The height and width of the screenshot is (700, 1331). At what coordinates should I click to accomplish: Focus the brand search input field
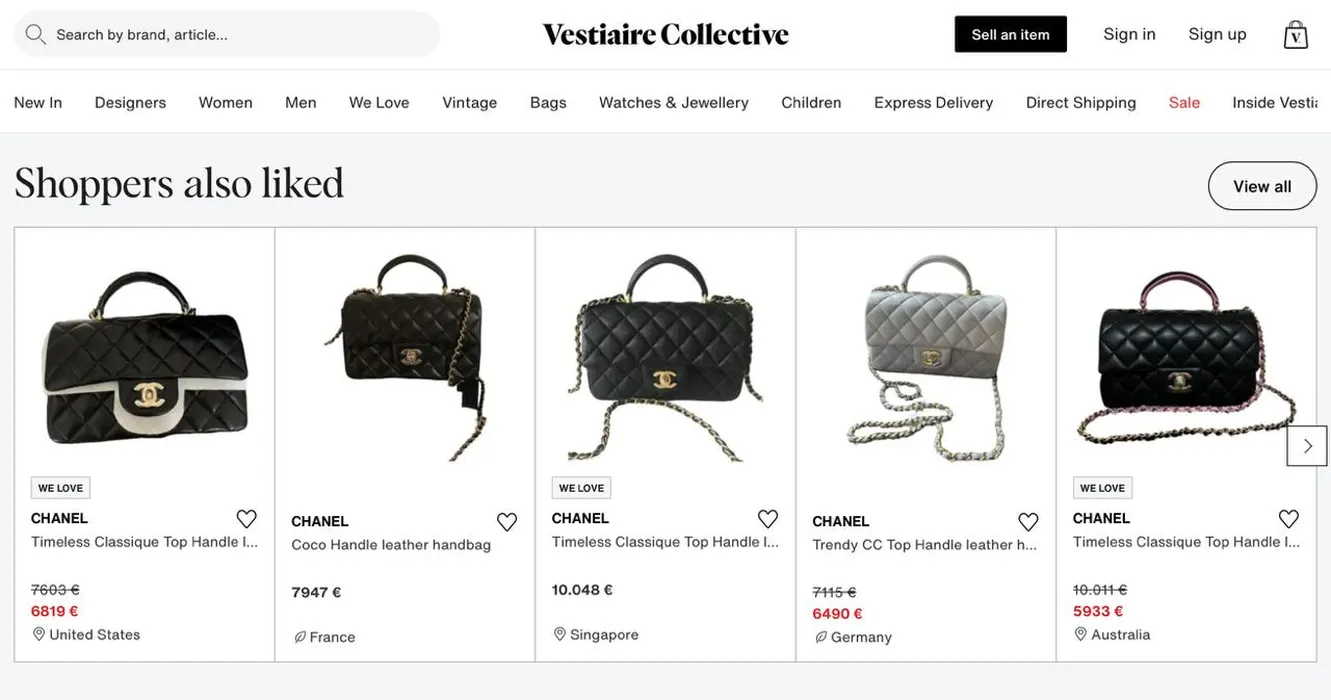[240, 34]
